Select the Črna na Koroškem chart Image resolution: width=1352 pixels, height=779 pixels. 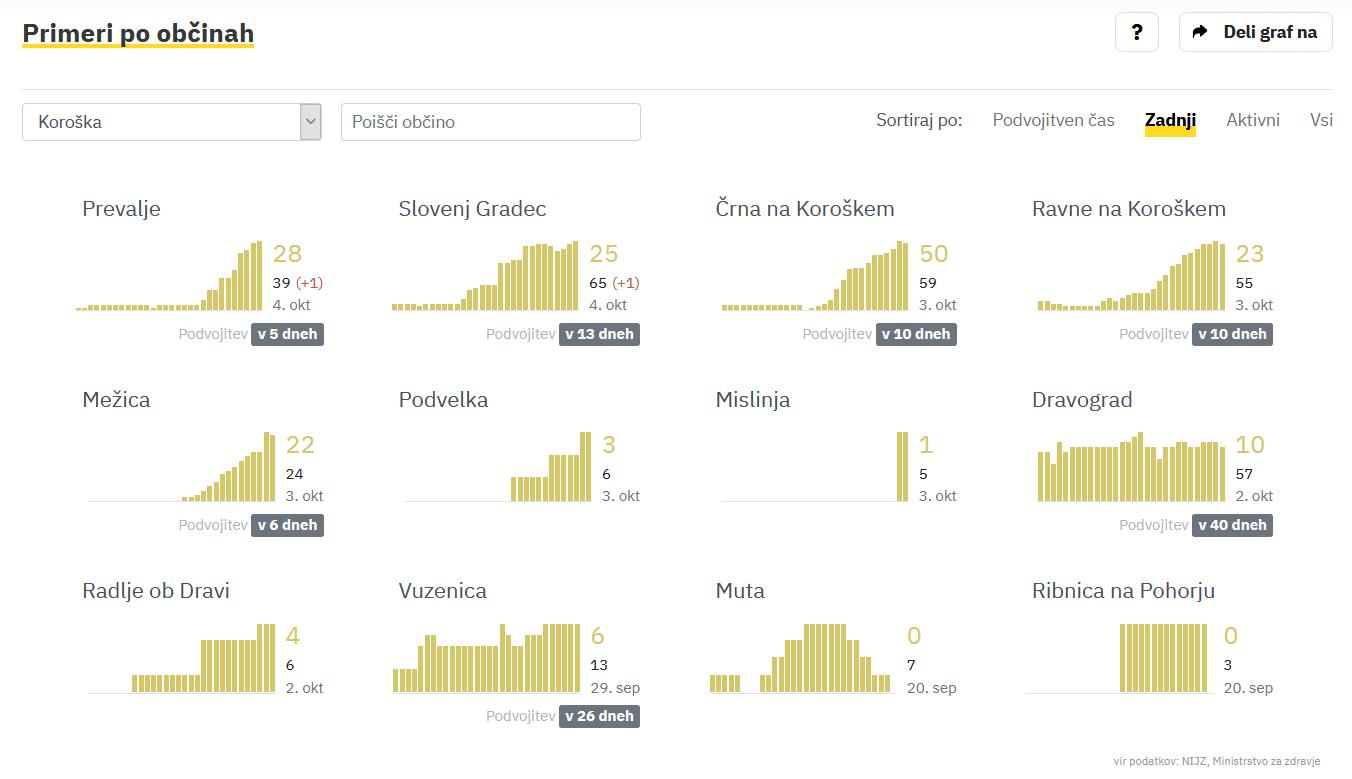click(816, 276)
